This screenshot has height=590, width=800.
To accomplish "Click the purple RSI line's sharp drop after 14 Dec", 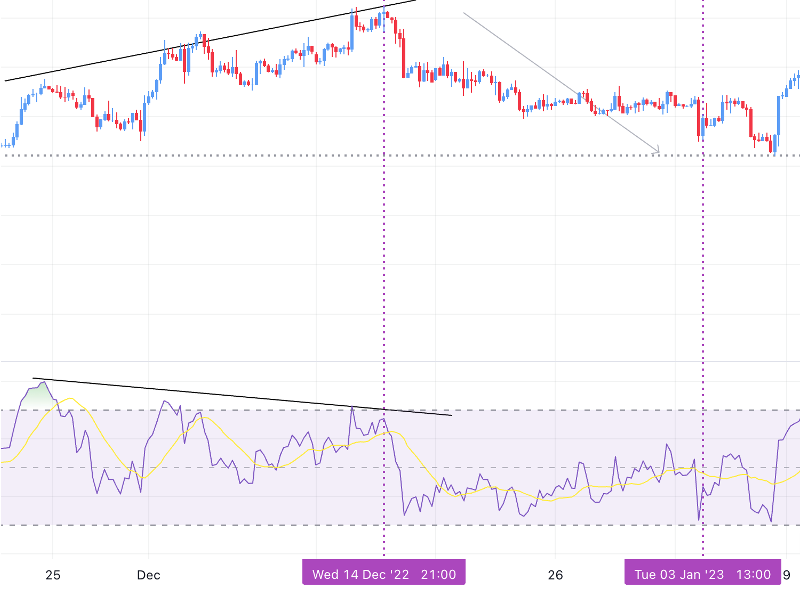I will click(x=399, y=480).
